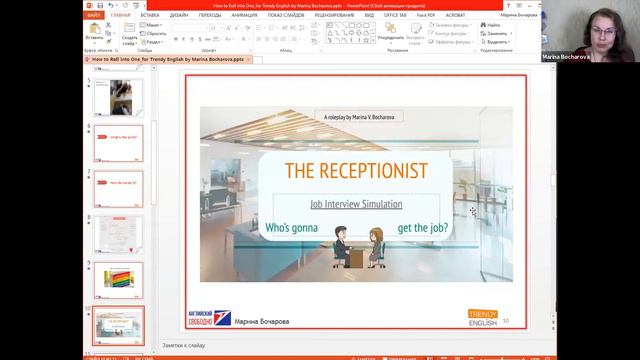
Task: Click the Help question mark icon
Action: (508, 6)
